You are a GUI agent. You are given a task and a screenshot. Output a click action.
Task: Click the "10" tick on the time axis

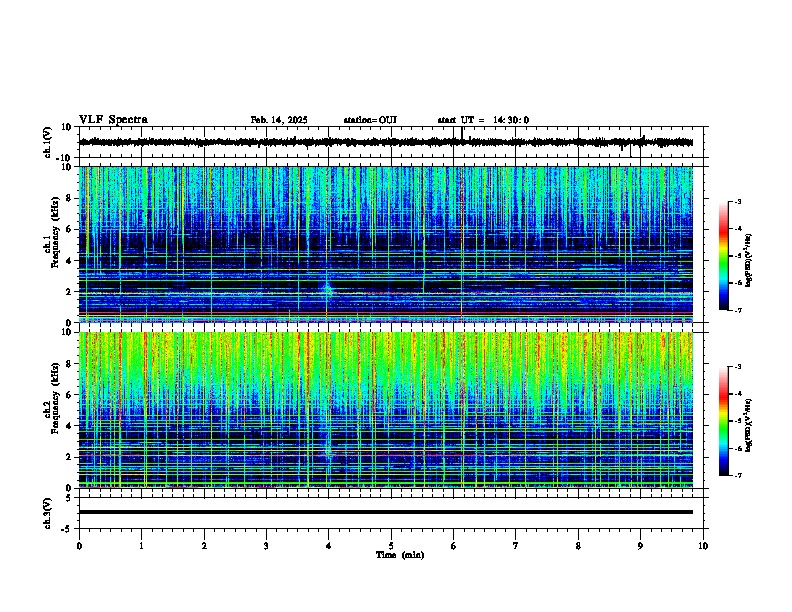703,546
